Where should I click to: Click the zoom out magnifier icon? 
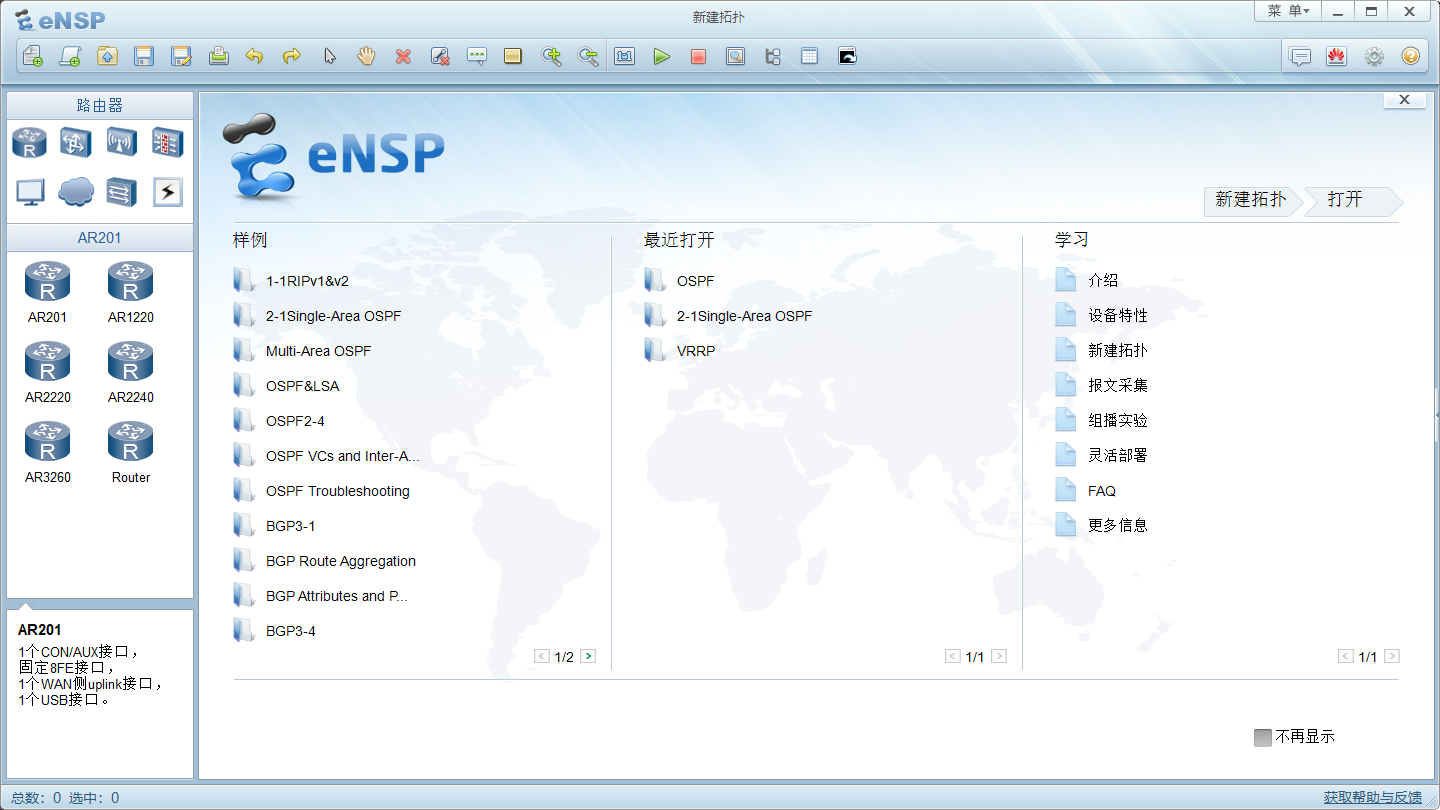pos(588,56)
